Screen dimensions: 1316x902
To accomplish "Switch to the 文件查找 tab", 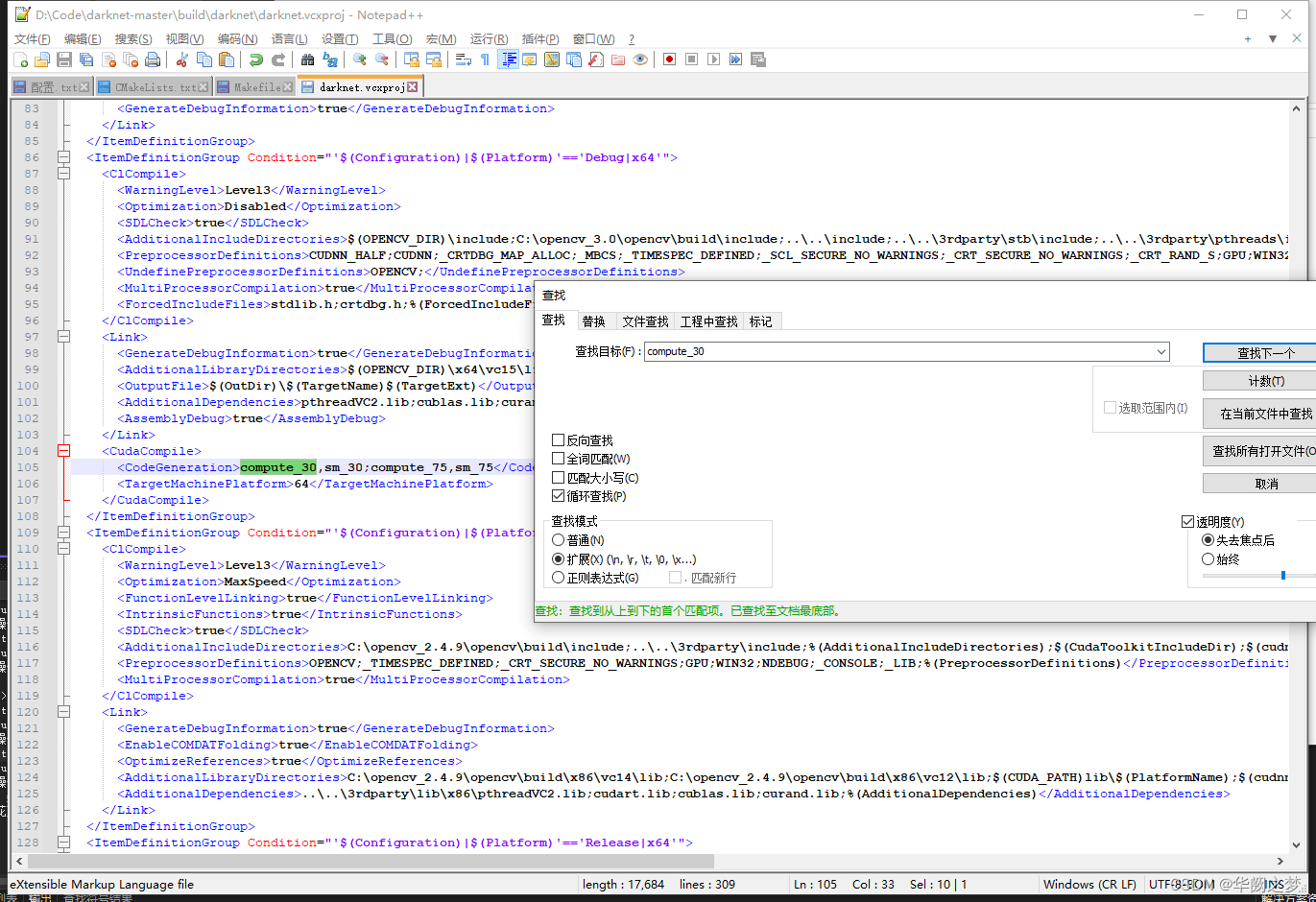I will (x=645, y=321).
